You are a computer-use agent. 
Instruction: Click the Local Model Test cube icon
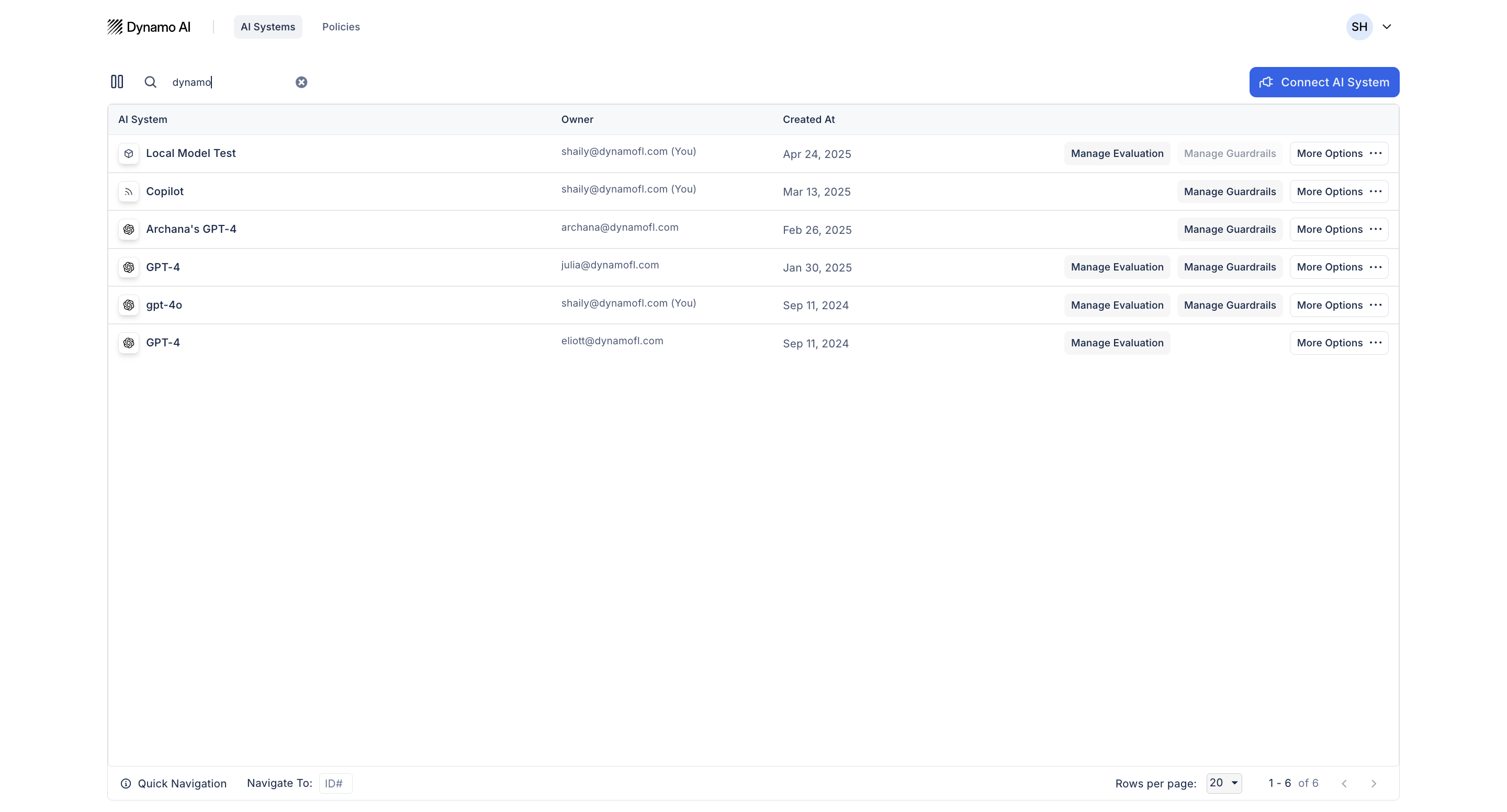[x=129, y=153]
